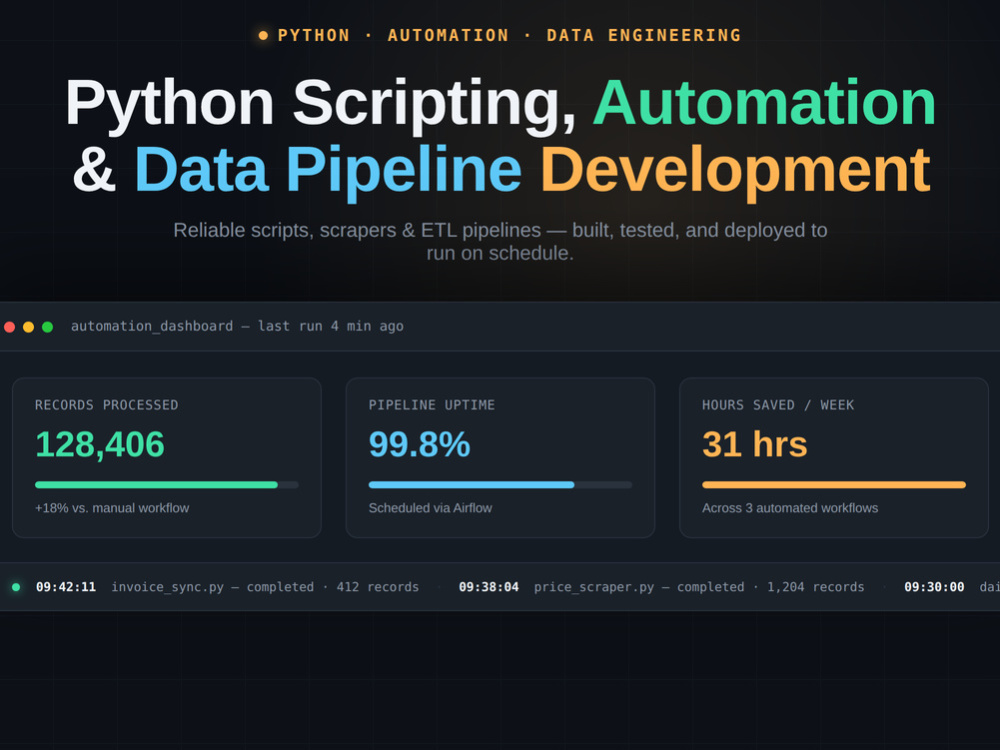Select the Records Processed card
This screenshot has width=1000, height=750.
click(166, 457)
